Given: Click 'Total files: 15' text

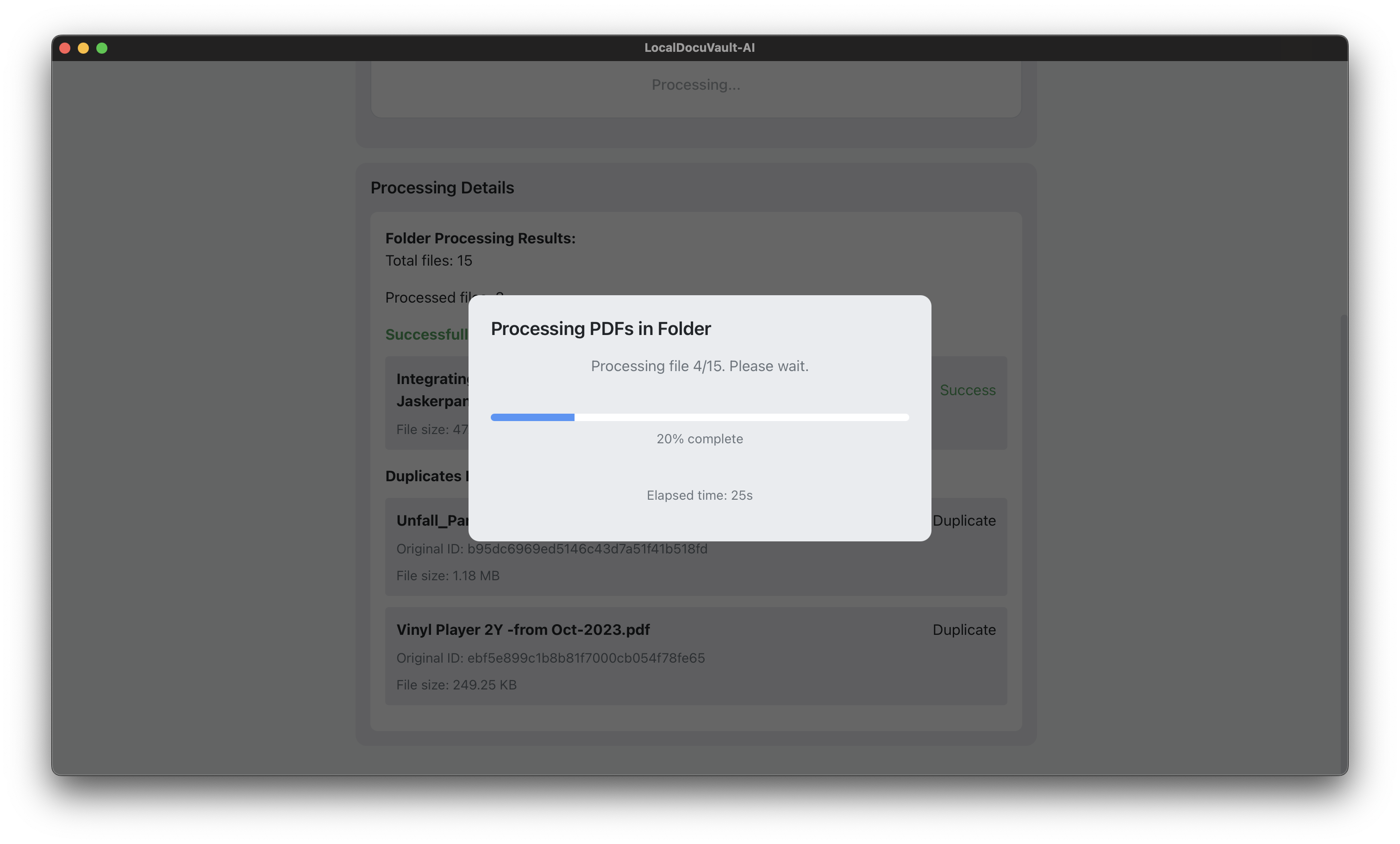Looking at the screenshot, I should click(x=428, y=261).
